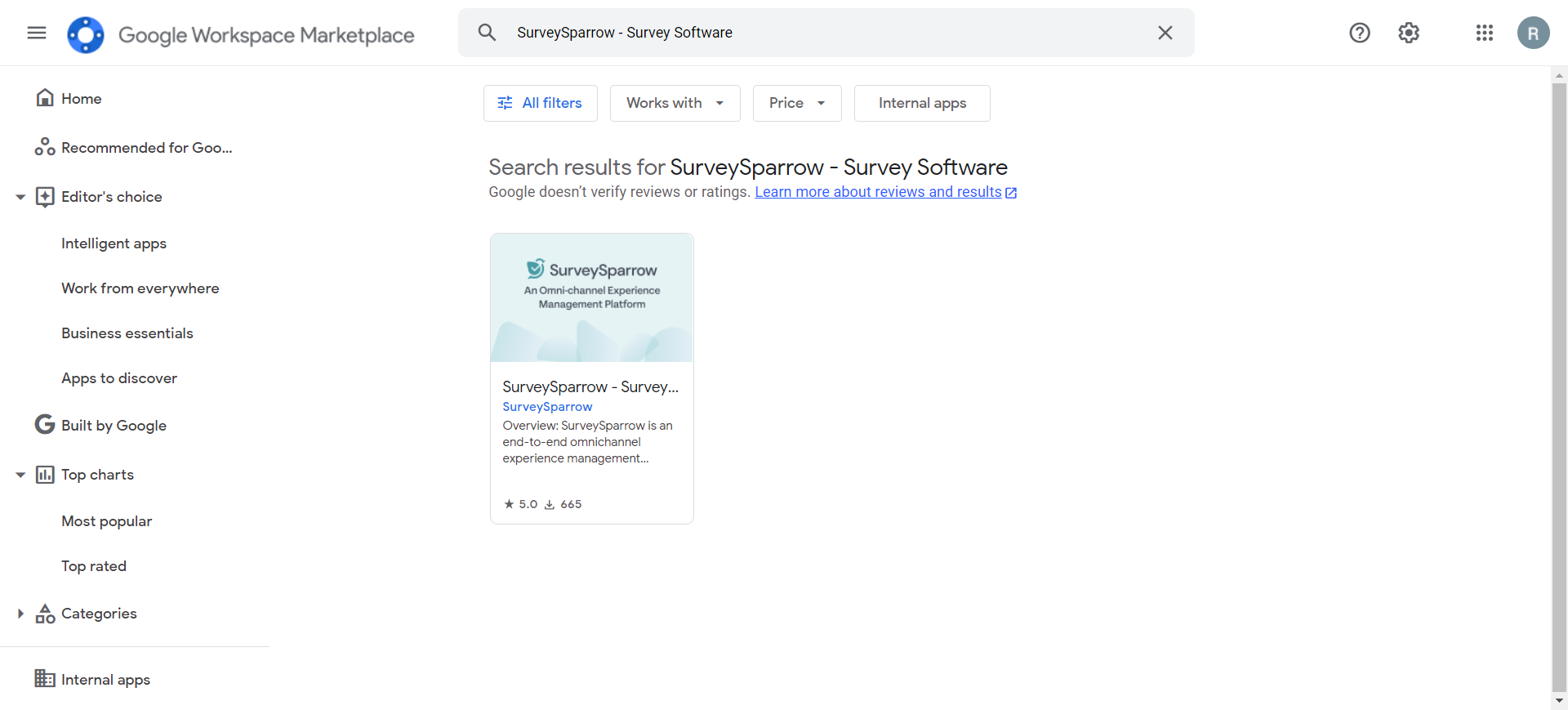Expand the Price dropdown
Screen dimensions: 1568x710
click(x=796, y=103)
